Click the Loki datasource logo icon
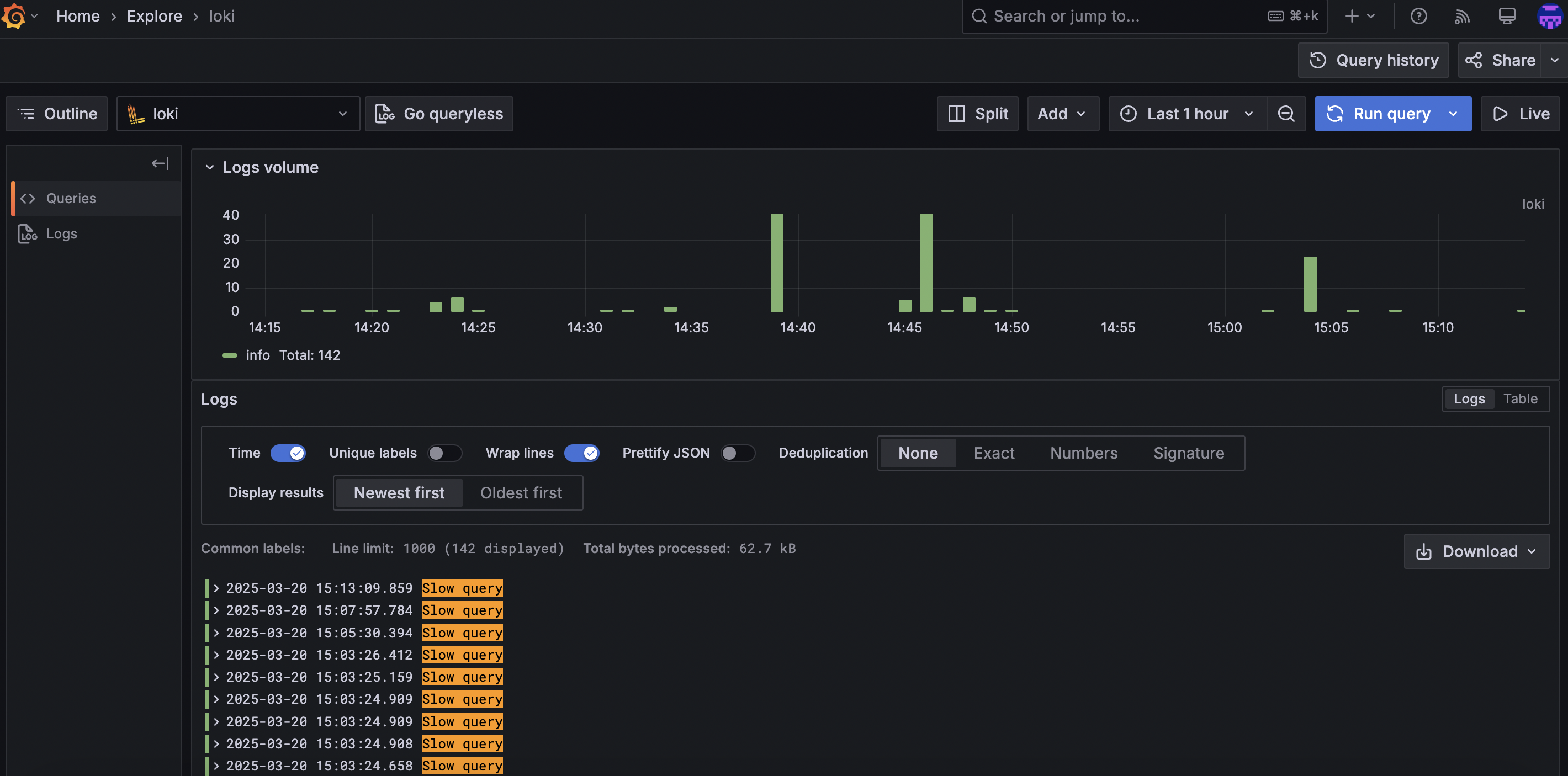This screenshot has height=776, width=1568. (x=136, y=114)
